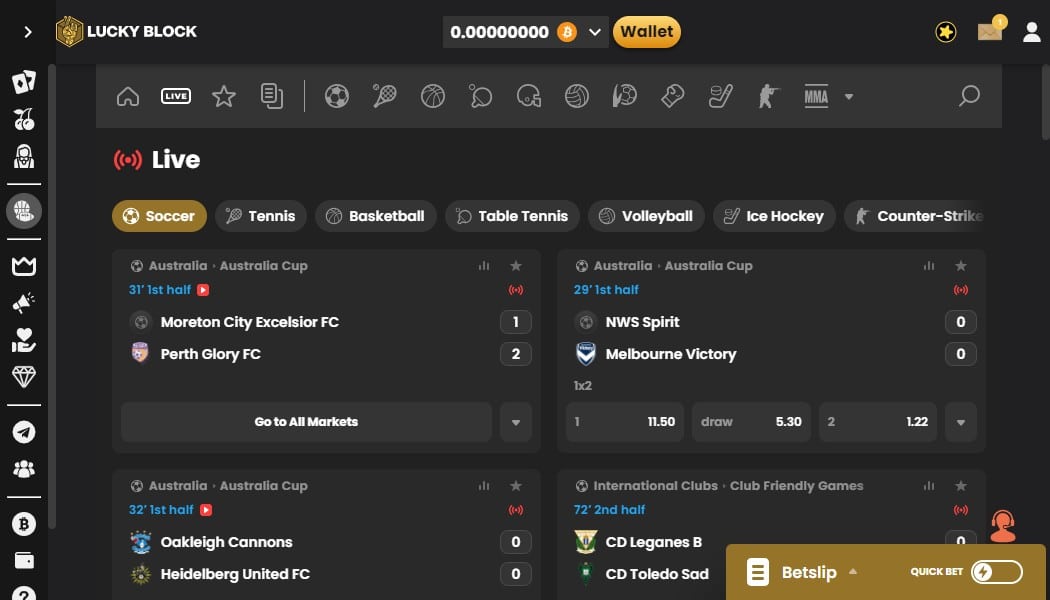Open the user profile icon
This screenshot has width=1050, height=600.
(x=1032, y=32)
